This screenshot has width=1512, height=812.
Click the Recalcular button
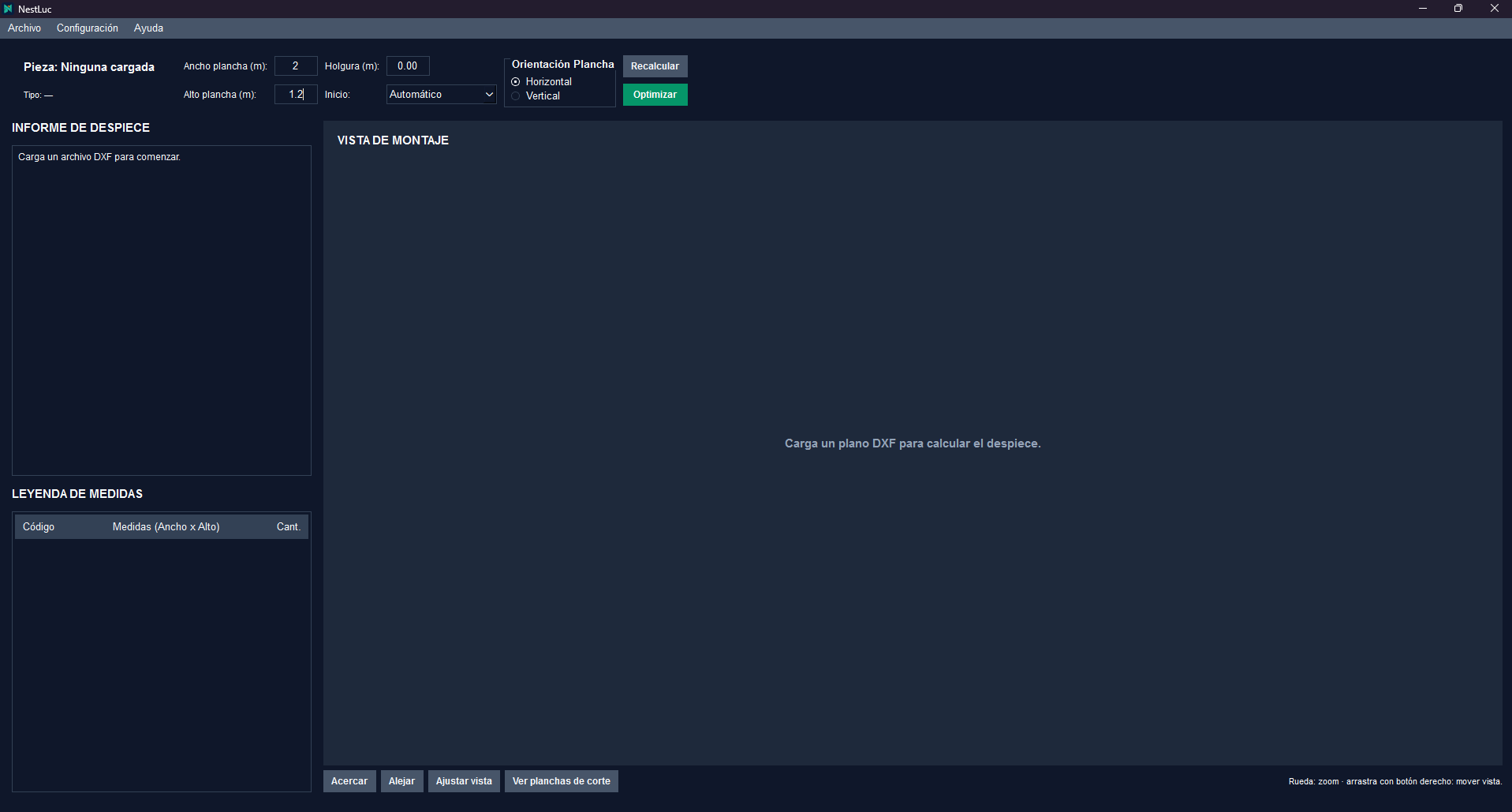coord(655,66)
